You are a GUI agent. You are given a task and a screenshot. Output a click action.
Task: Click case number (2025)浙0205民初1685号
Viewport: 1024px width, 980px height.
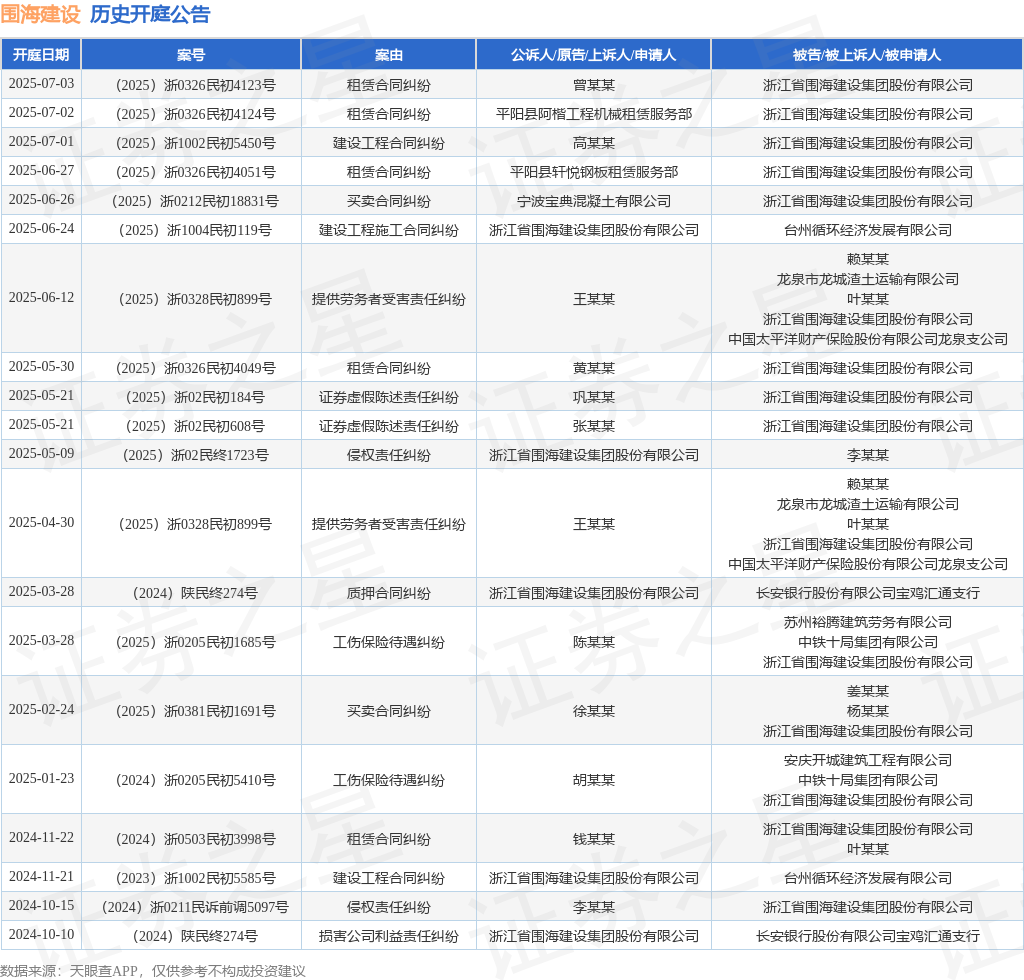195,642
